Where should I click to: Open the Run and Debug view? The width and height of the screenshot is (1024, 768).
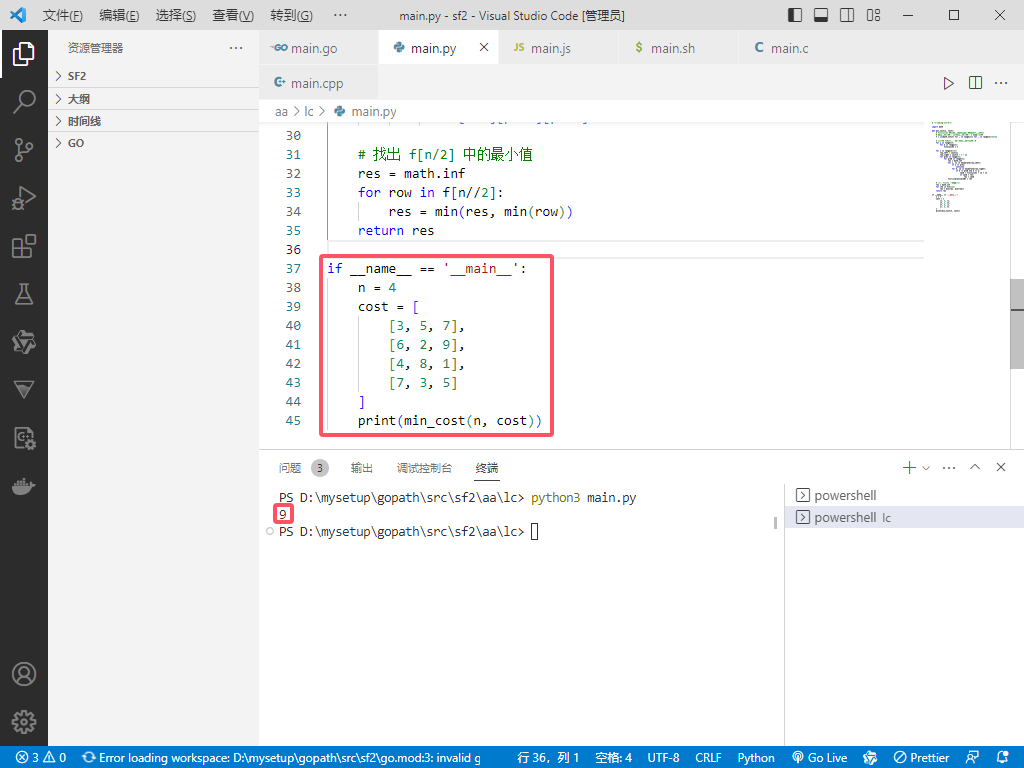point(24,198)
